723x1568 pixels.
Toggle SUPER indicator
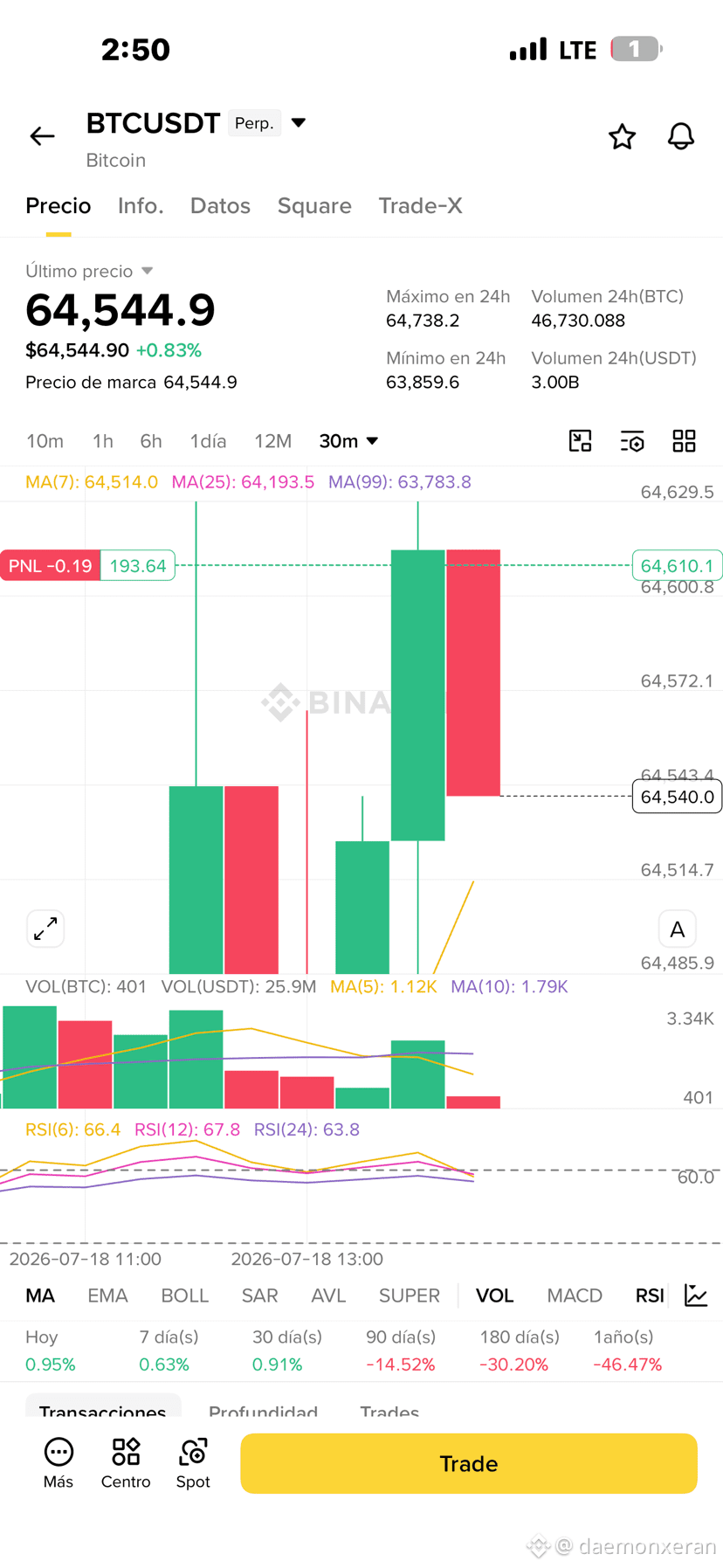point(410,1295)
